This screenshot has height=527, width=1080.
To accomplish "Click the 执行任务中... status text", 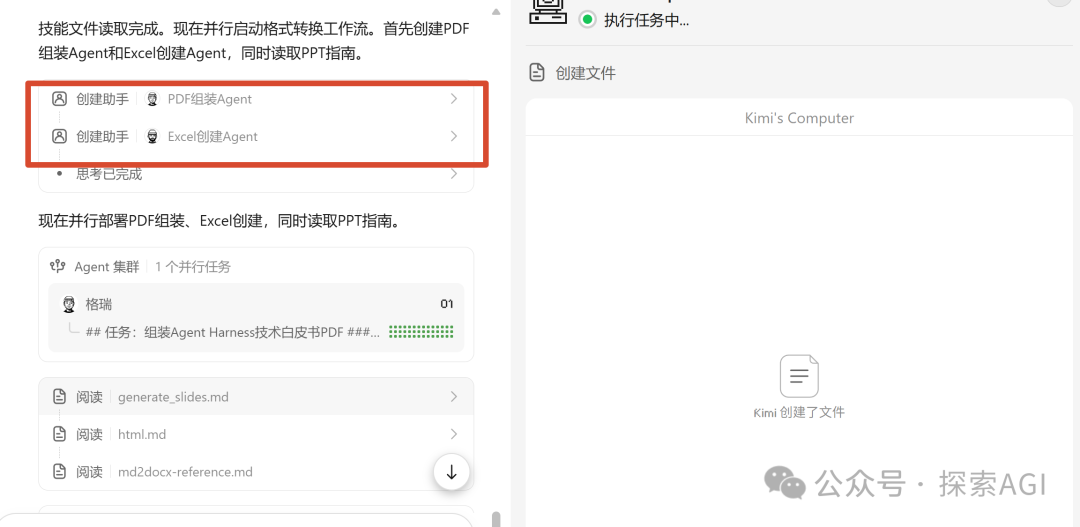I will [x=647, y=20].
